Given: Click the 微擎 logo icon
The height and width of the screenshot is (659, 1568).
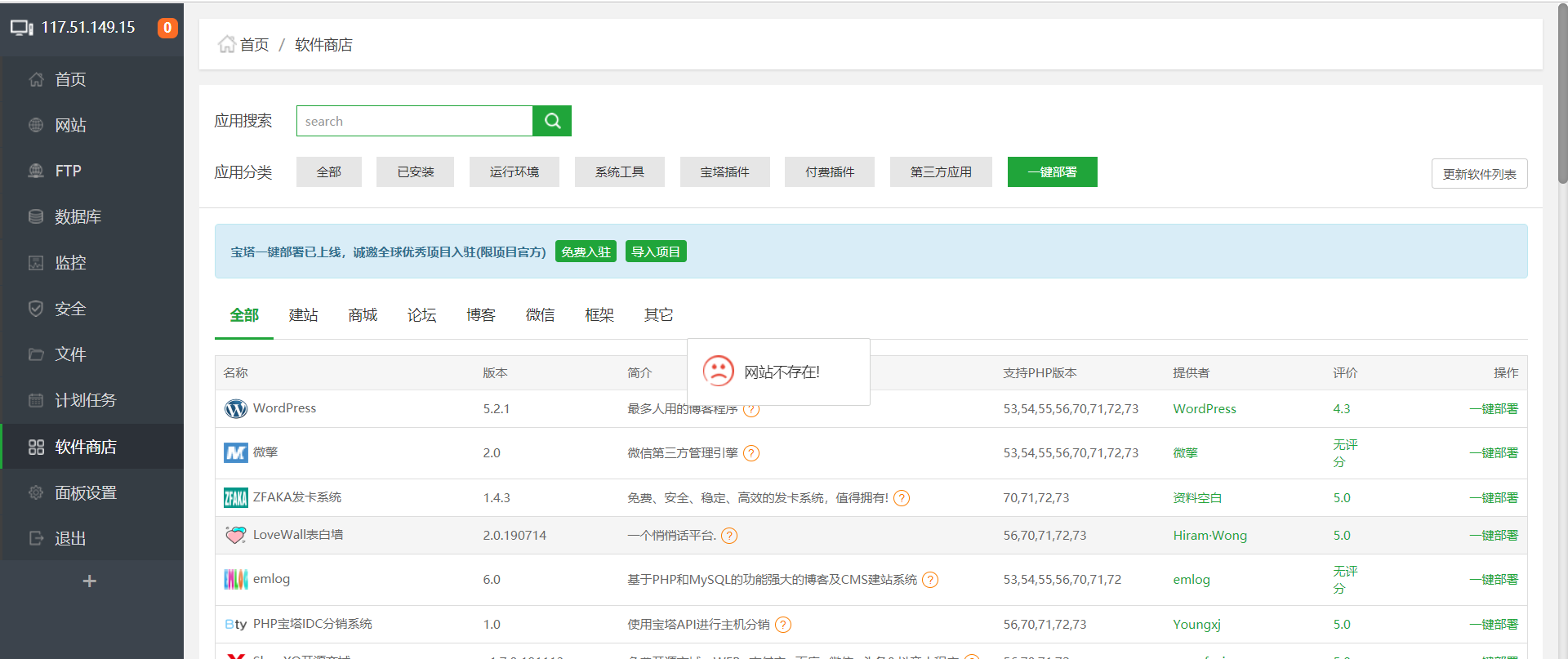Looking at the screenshot, I should coord(236,452).
